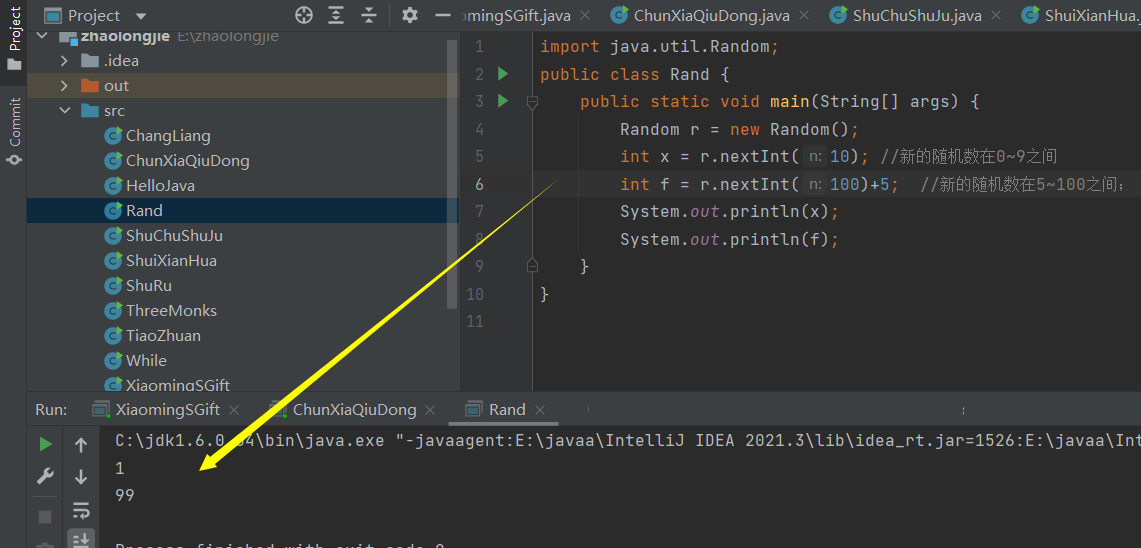This screenshot has width=1141, height=548.
Task: Close the XiaomingSGift.java editor tab
Action: [584, 15]
